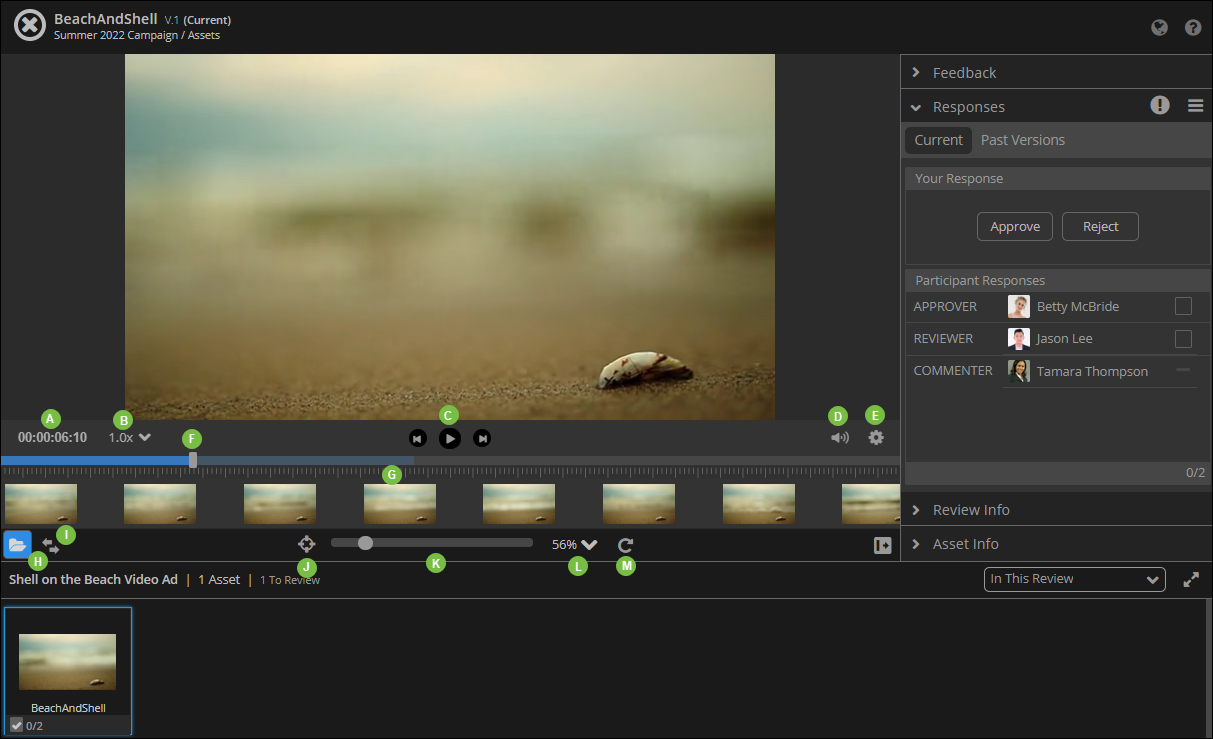Click the pan tool crosshair icon
The image size is (1213, 739).
pyautogui.click(x=306, y=544)
